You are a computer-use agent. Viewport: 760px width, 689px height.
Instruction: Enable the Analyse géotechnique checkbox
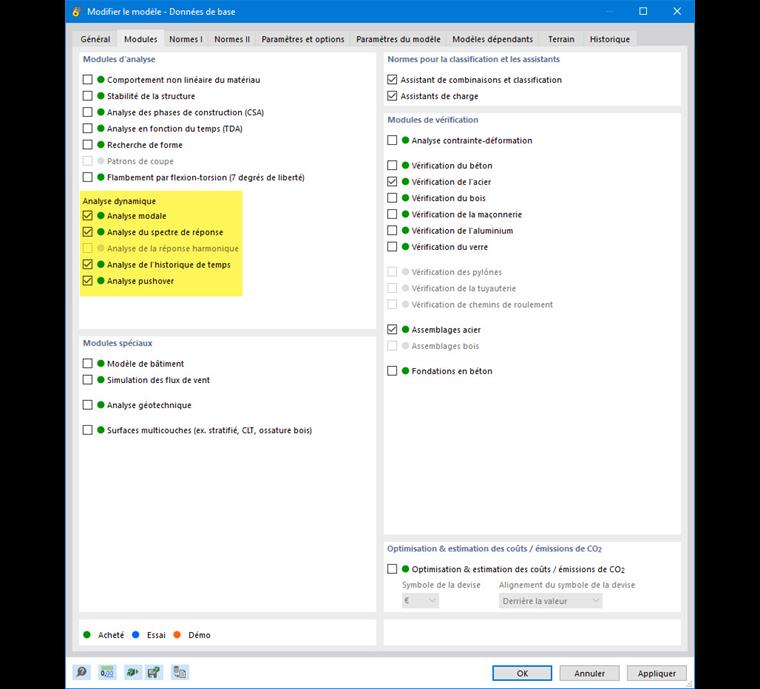(87, 405)
